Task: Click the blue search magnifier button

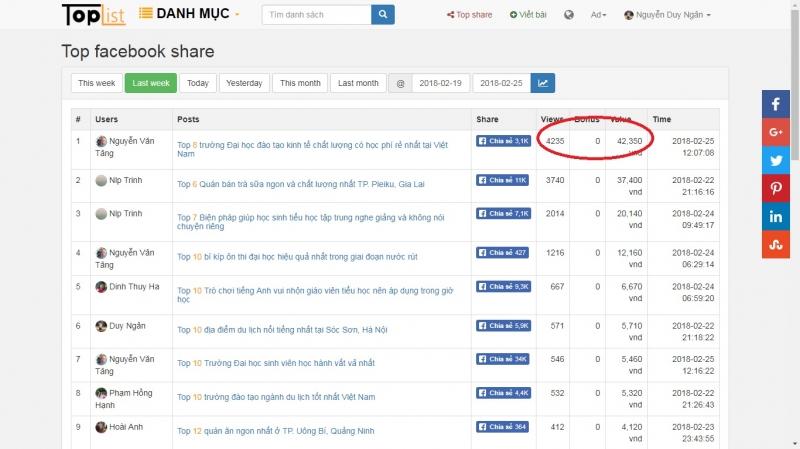Action: [x=382, y=15]
